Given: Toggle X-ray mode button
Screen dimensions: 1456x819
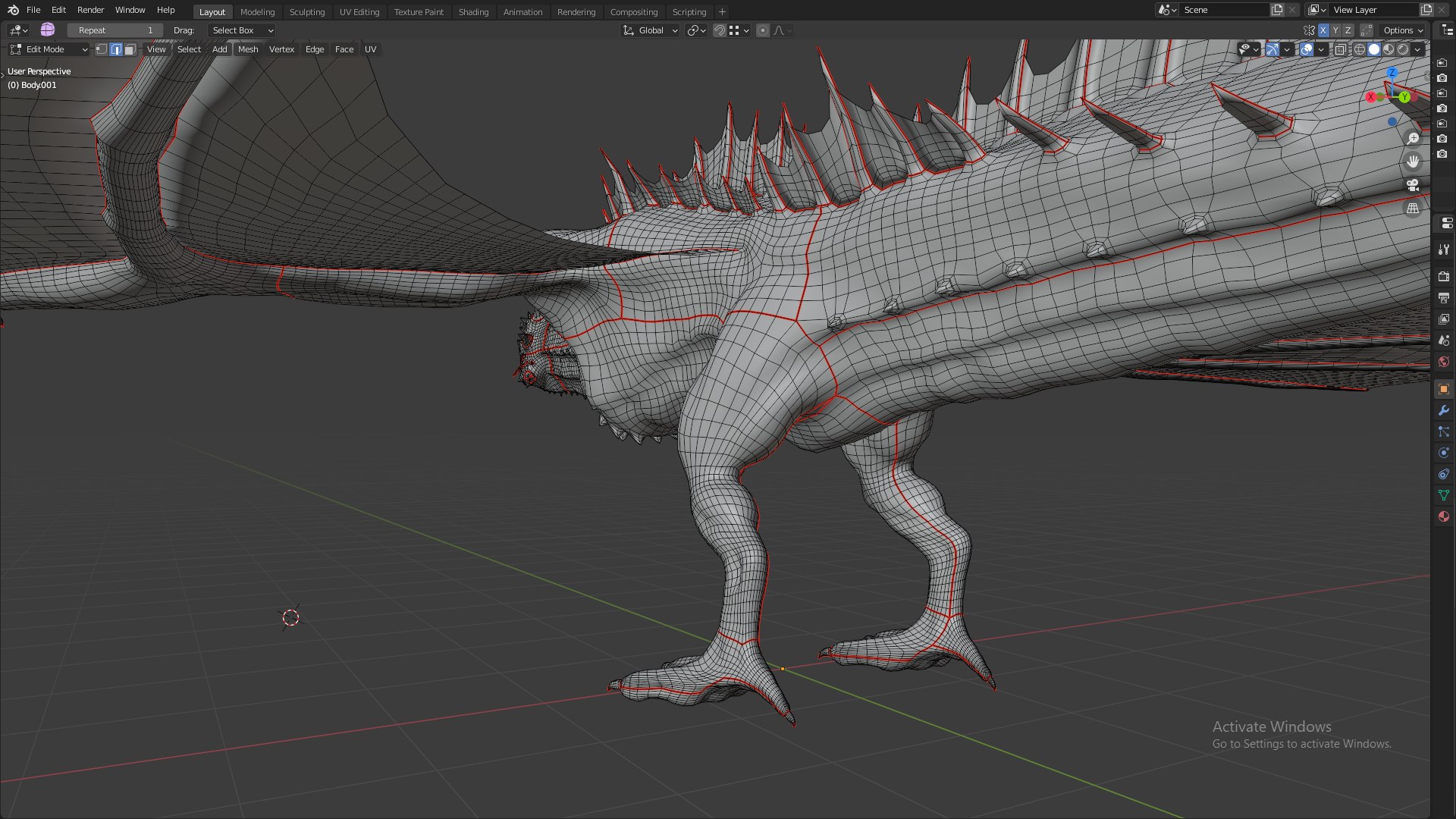Looking at the screenshot, I should coord(1340,49).
